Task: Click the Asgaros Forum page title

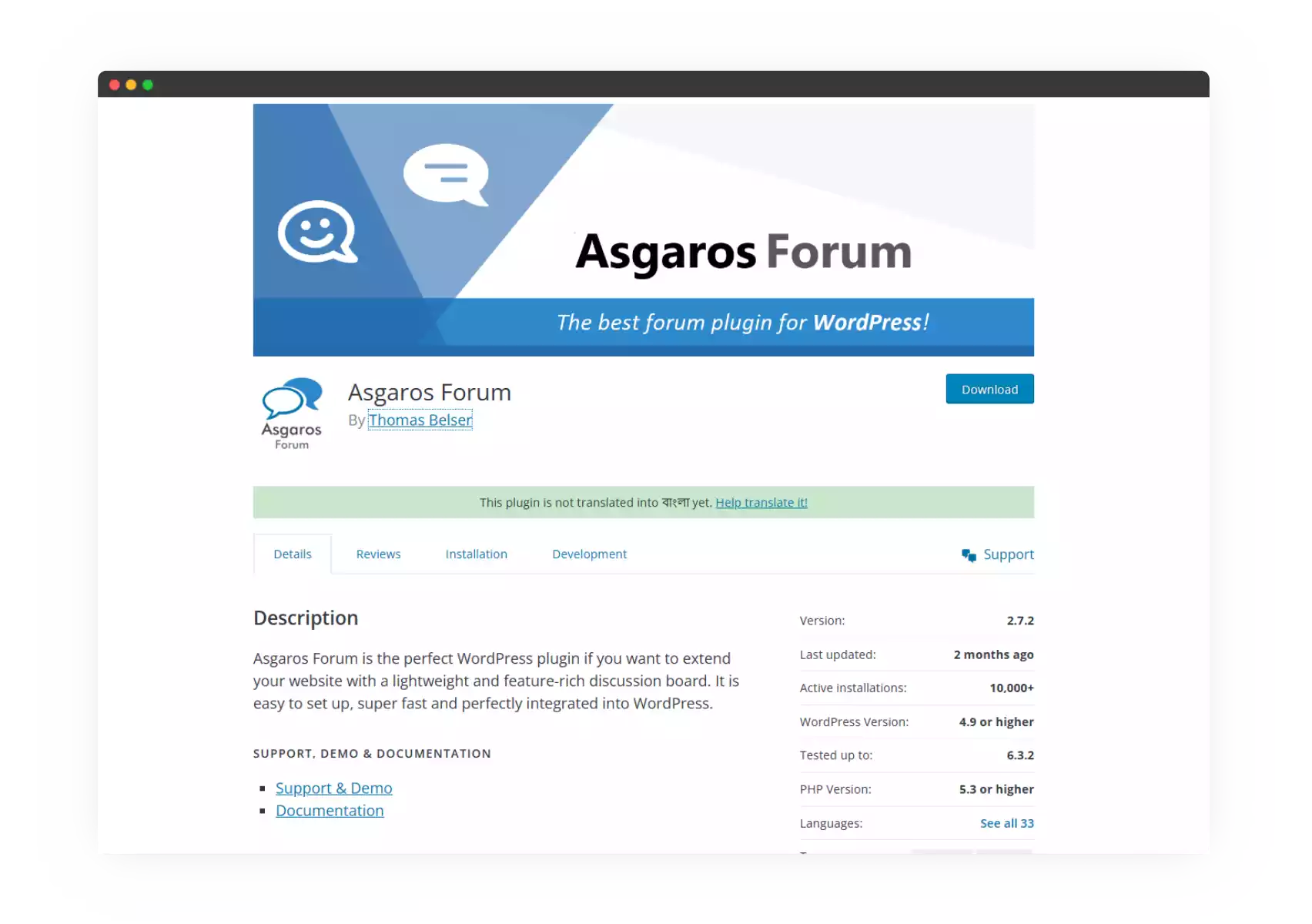Action: coord(430,392)
